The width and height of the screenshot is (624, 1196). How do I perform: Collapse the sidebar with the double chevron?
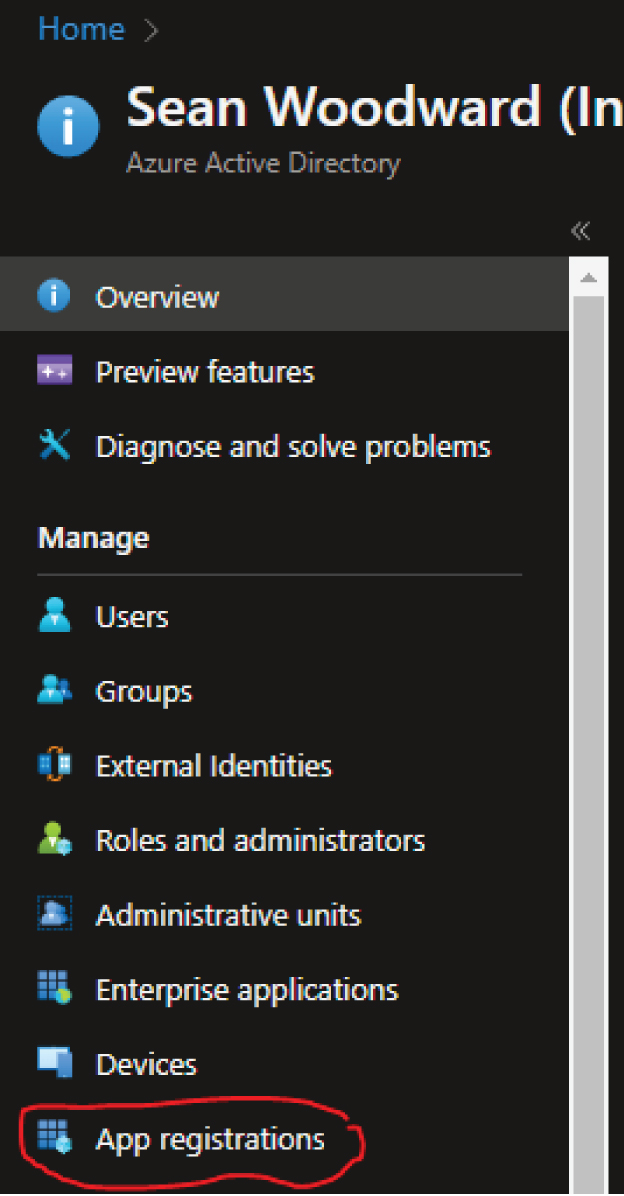(581, 230)
